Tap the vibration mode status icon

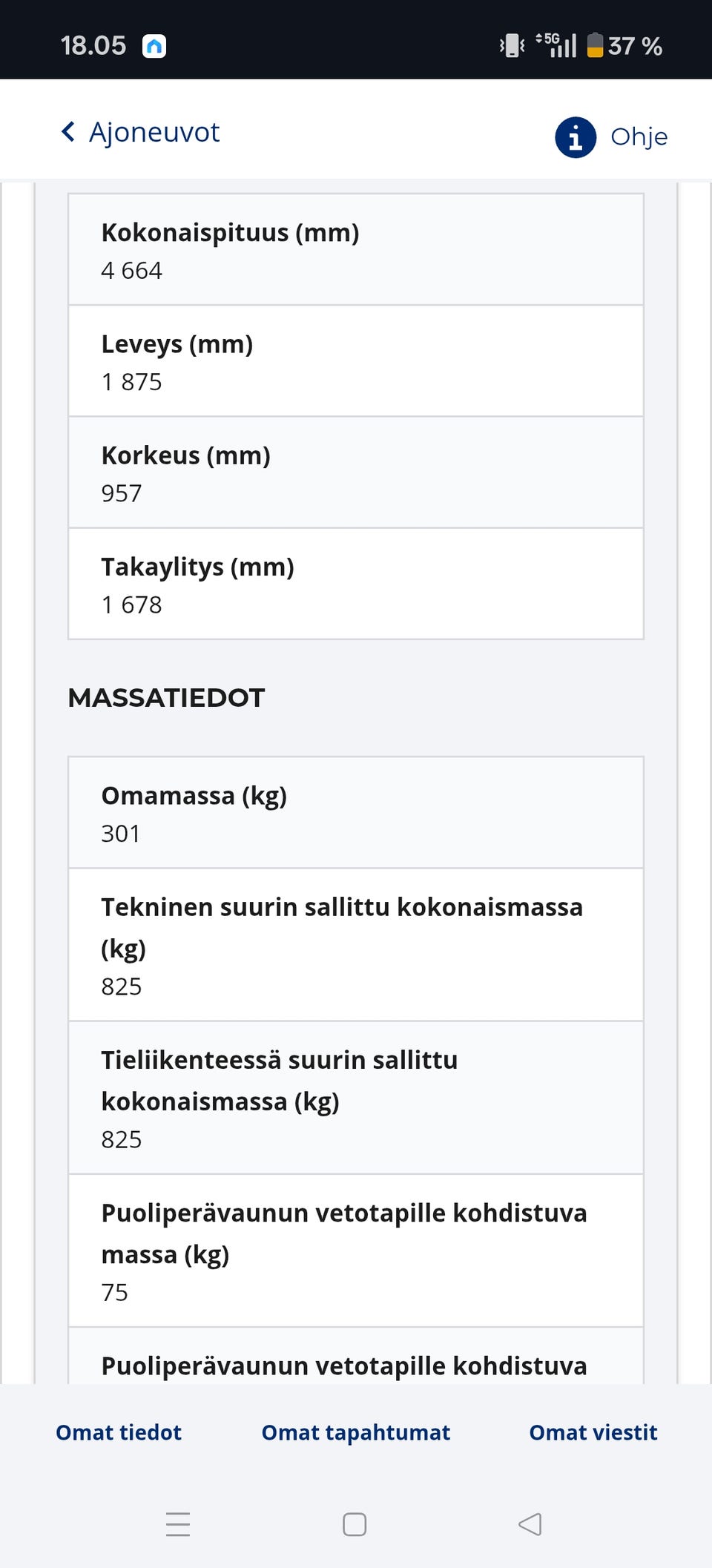(x=512, y=45)
